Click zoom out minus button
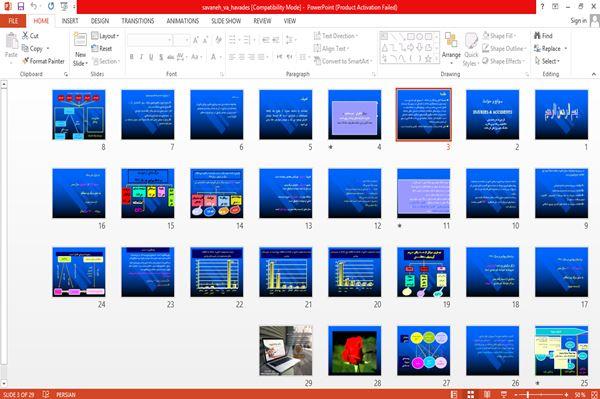 [x=515, y=394]
